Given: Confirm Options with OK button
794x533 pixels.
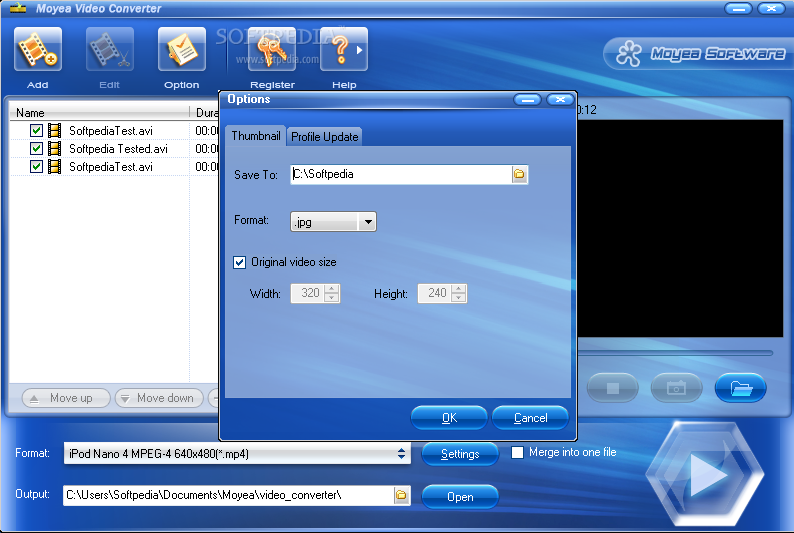Looking at the screenshot, I should 449,418.
